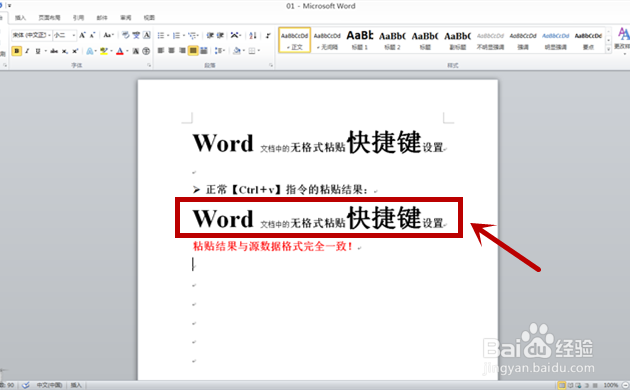Open Underline style dropdown arrow
Viewport: 630px width, 390px height.
pyautogui.click(x=45, y=51)
